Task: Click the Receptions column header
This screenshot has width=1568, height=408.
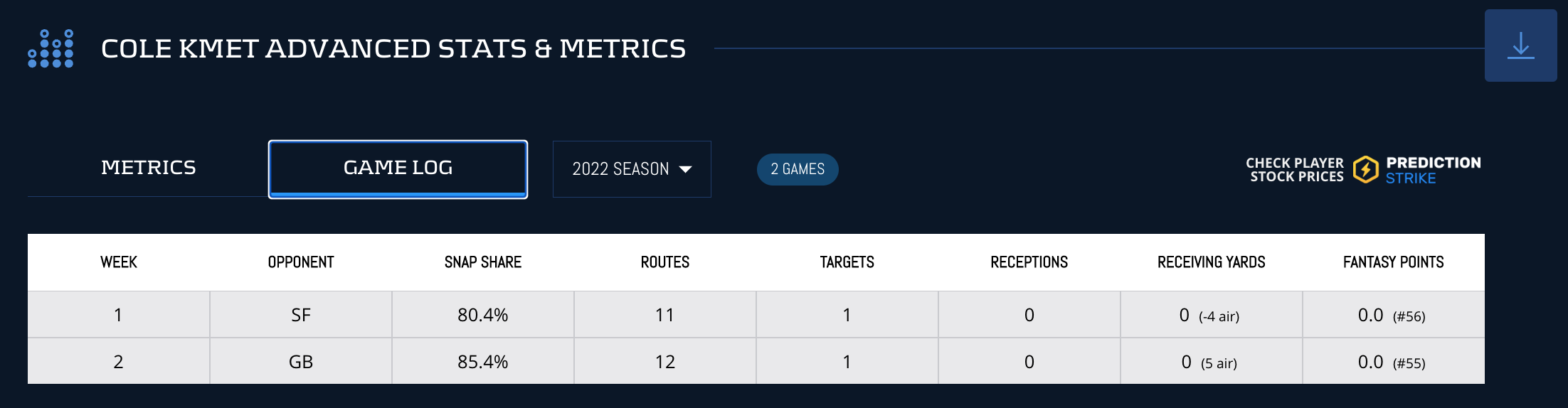Action: tap(1029, 262)
